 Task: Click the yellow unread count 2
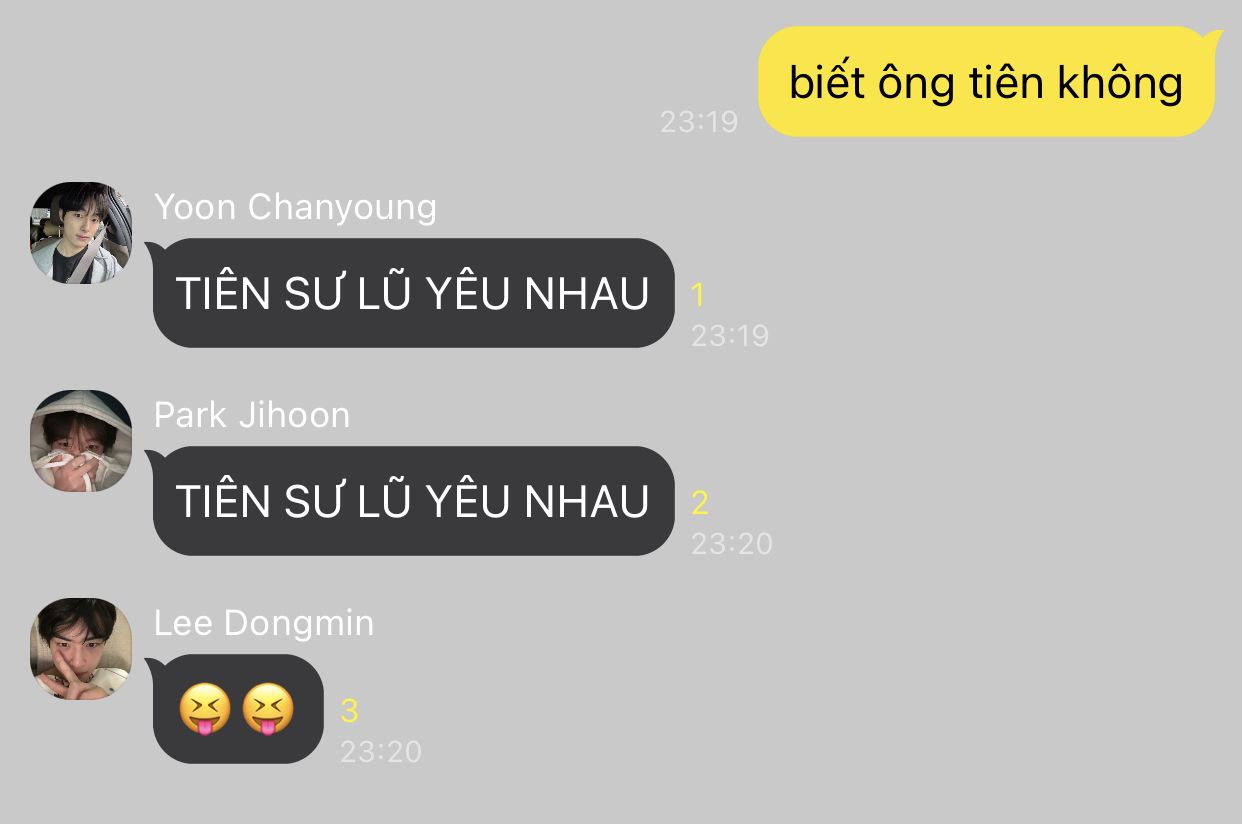pyautogui.click(x=700, y=503)
